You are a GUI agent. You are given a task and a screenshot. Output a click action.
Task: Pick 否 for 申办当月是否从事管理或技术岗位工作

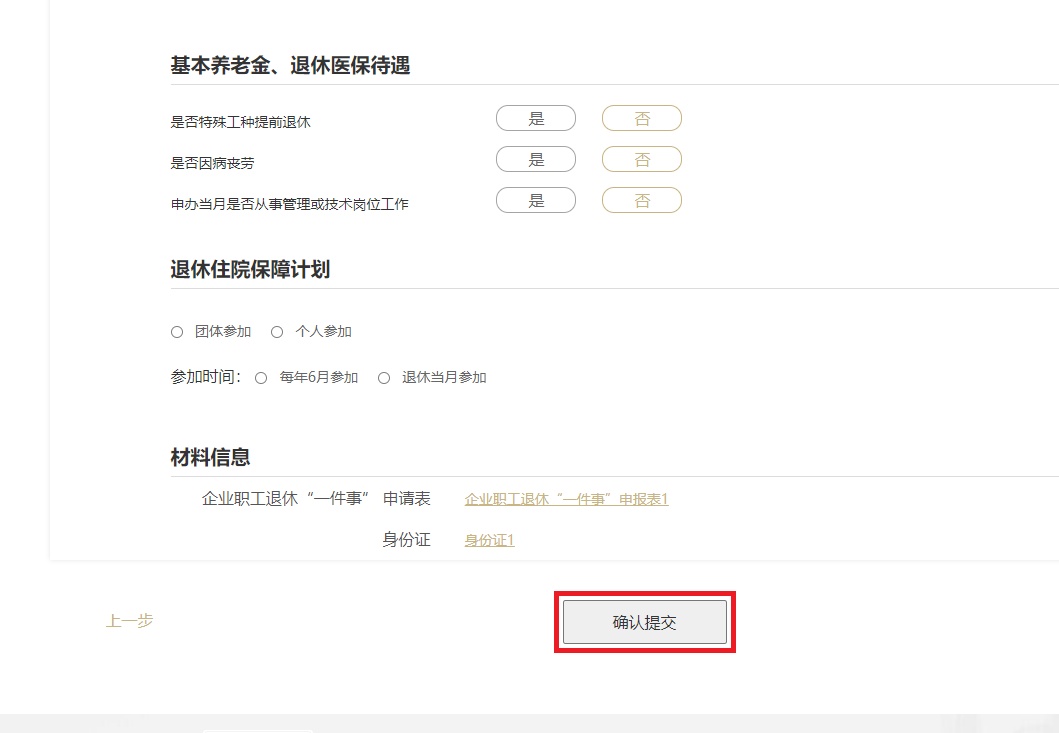641,201
